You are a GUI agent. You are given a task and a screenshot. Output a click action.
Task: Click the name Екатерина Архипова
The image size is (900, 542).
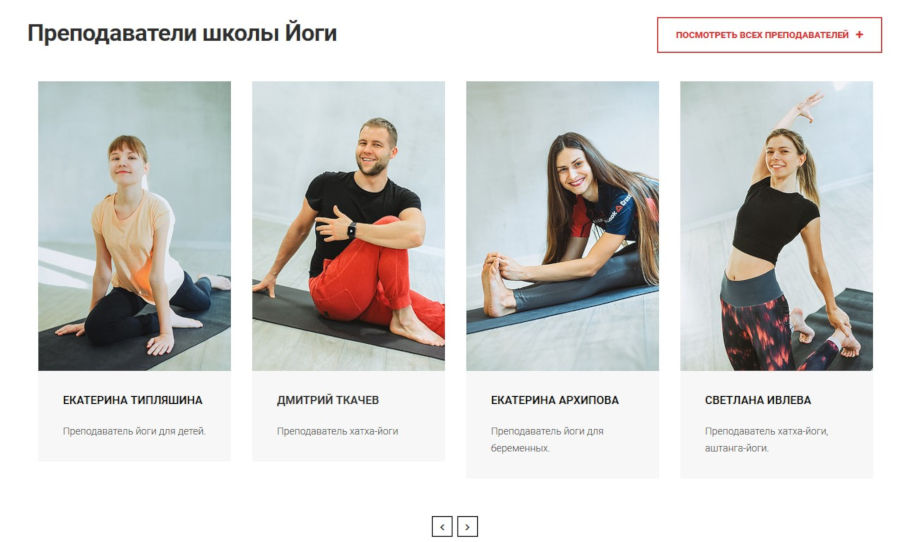tap(554, 400)
